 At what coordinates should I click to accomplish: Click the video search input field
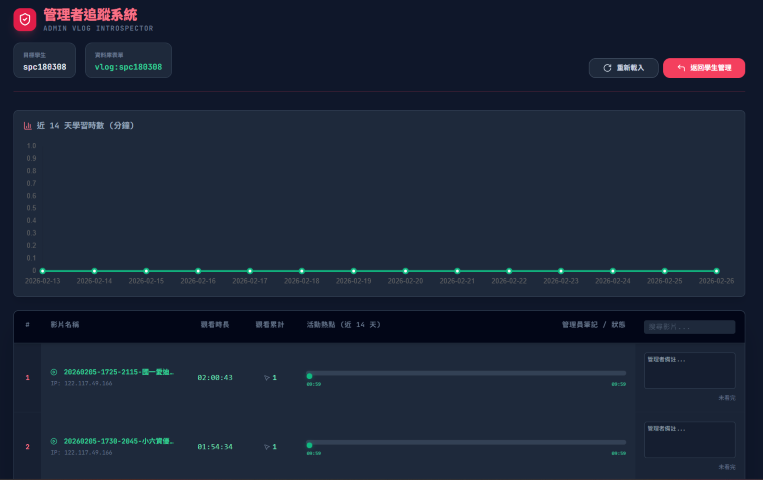click(689, 327)
